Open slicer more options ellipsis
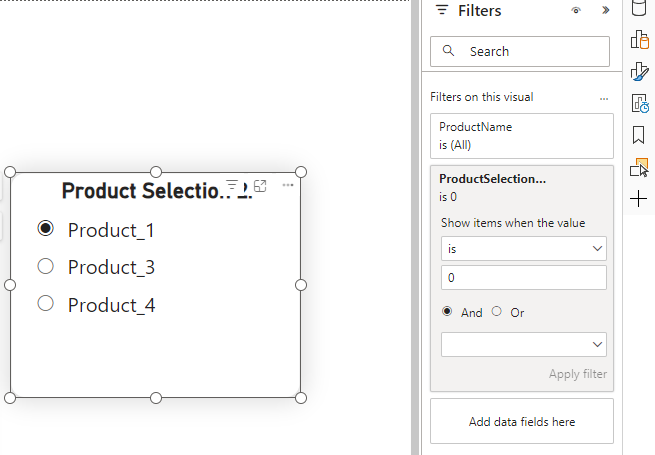Screen dimensions: 655x455 pos(288,186)
